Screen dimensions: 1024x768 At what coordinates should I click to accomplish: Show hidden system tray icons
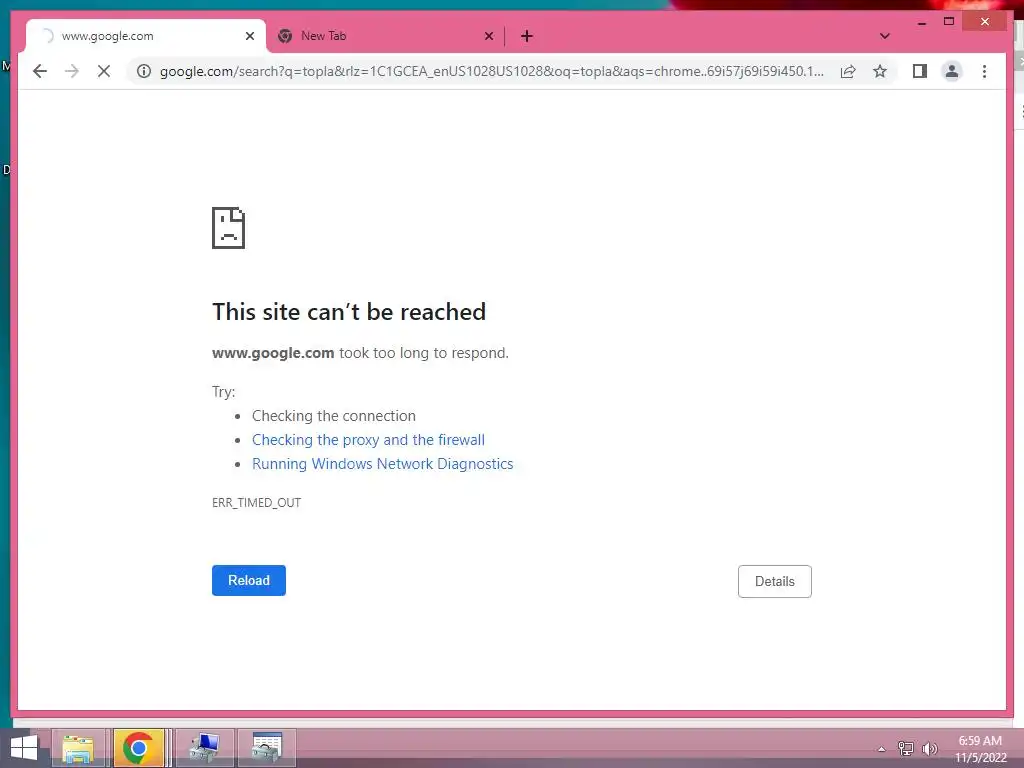tap(882, 749)
